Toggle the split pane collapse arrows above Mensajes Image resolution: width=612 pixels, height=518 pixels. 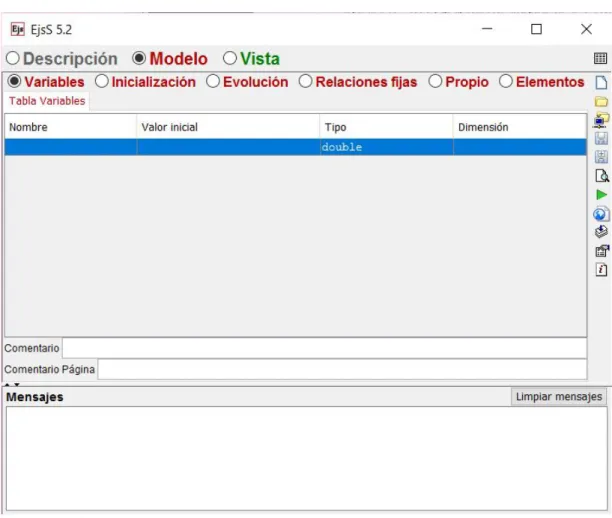click(12, 385)
